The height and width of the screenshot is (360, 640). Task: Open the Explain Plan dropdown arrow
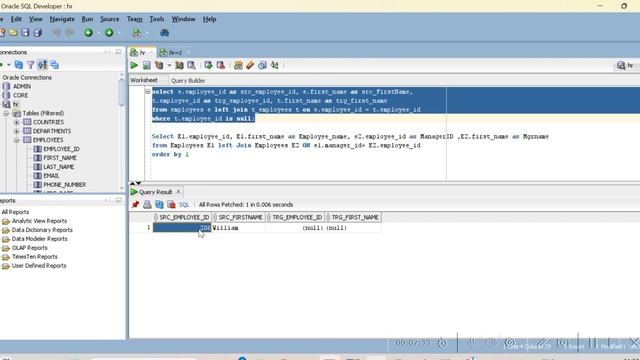coord(169,65)
